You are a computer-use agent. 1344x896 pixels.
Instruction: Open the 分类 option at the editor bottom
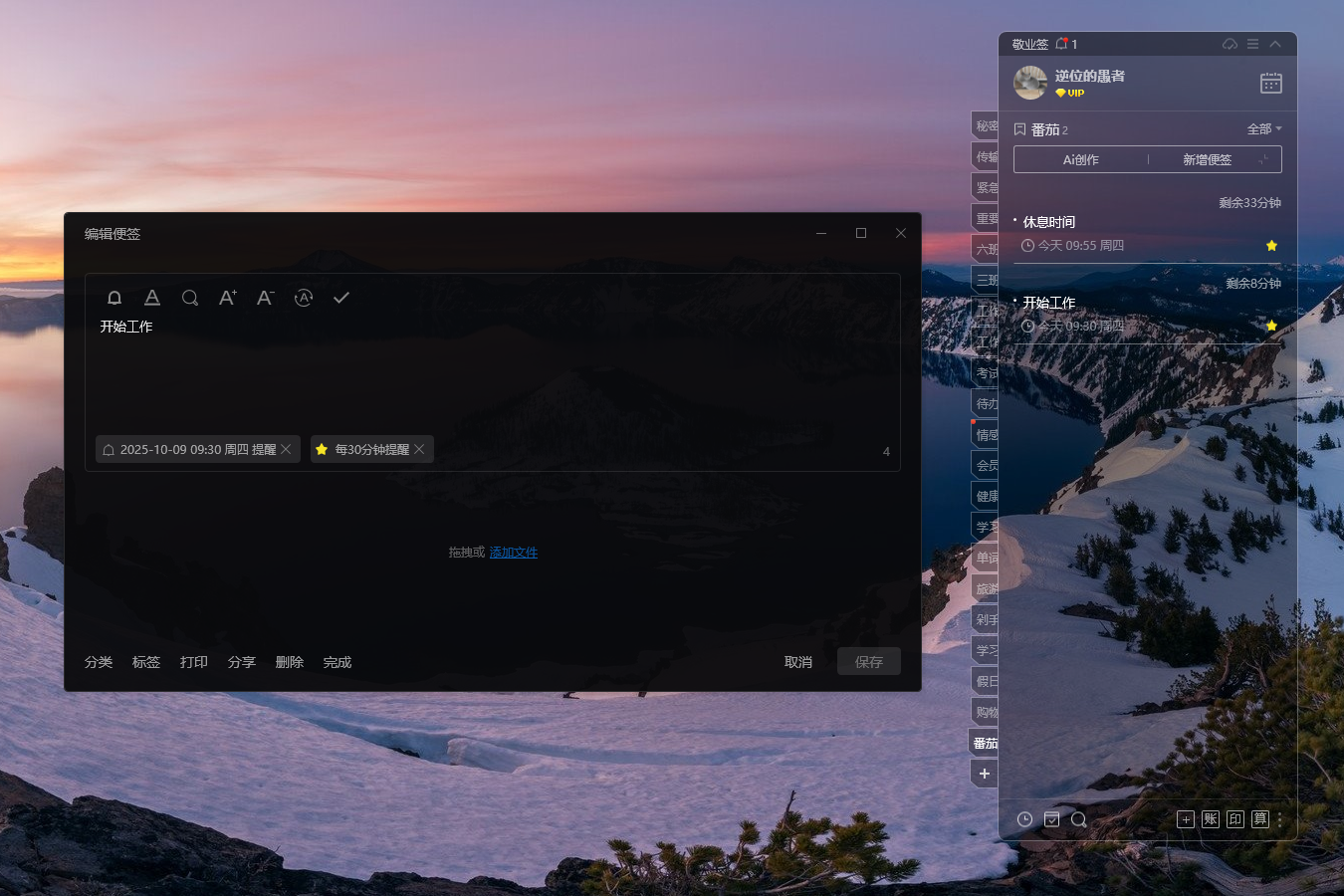click(99, 662)
